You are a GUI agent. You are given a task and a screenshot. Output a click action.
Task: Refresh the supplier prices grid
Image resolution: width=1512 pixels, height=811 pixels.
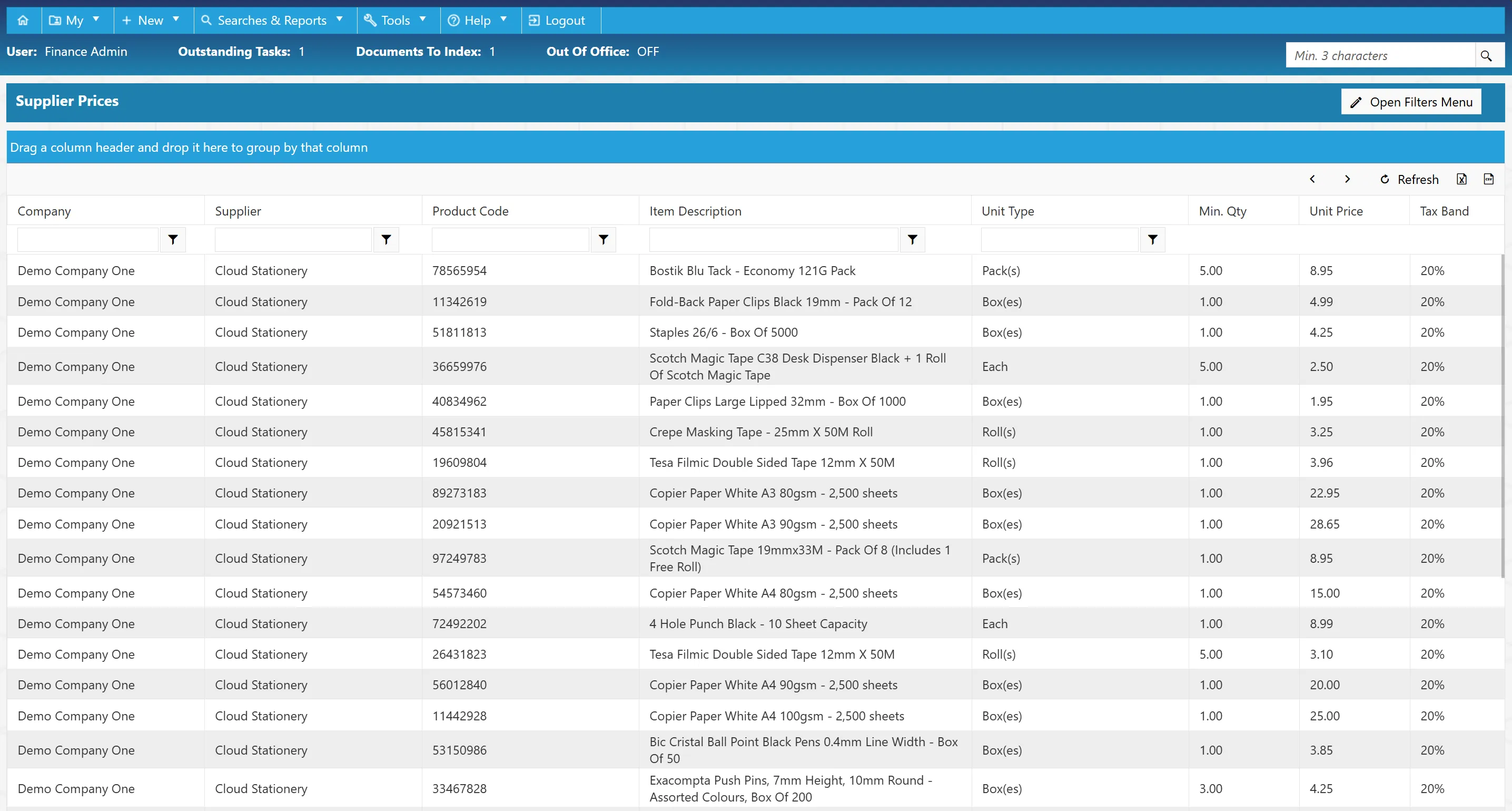pyautogui.click(x=1409, y=179)
